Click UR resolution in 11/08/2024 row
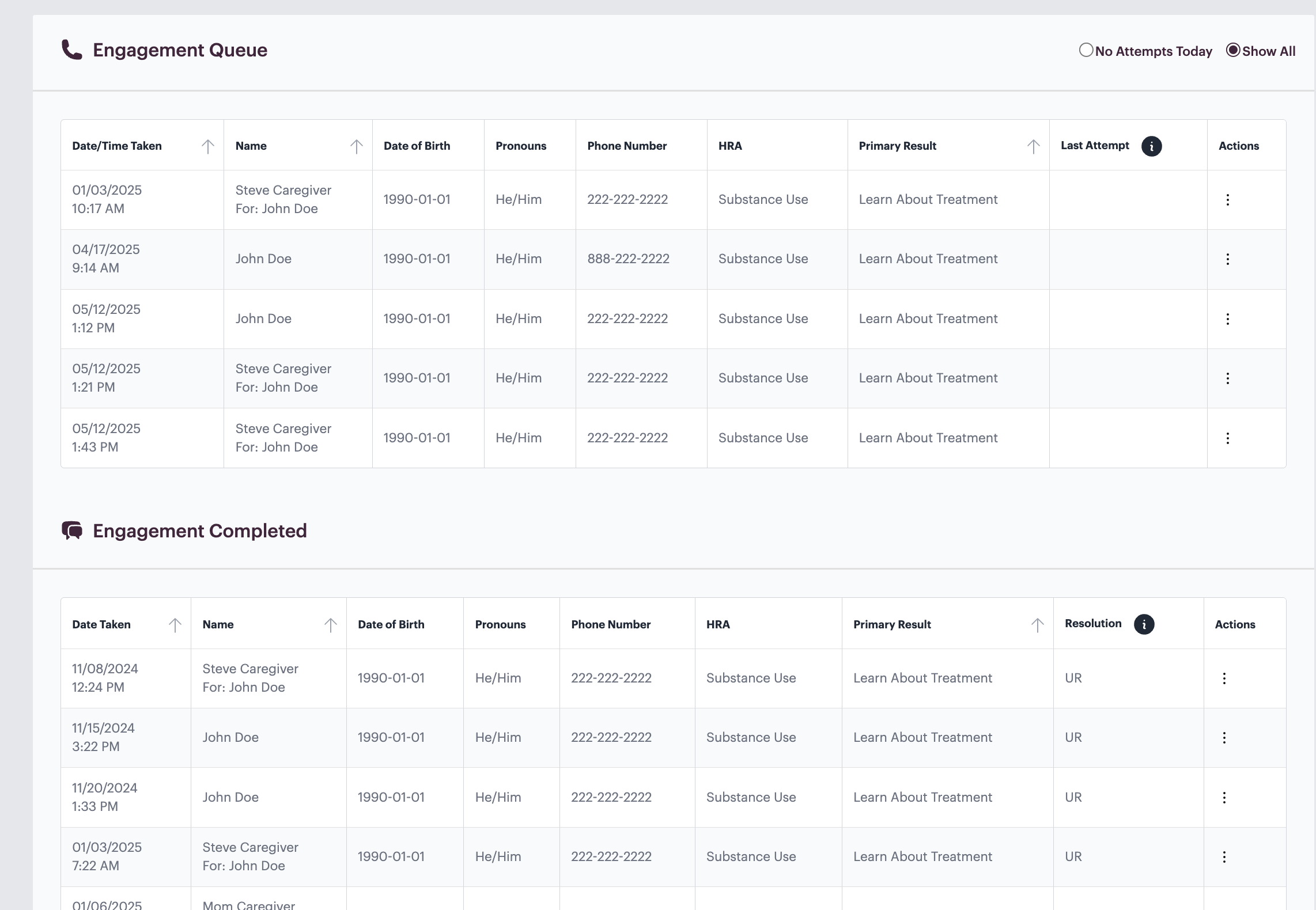The image size is (1316, 910). 1073,678
